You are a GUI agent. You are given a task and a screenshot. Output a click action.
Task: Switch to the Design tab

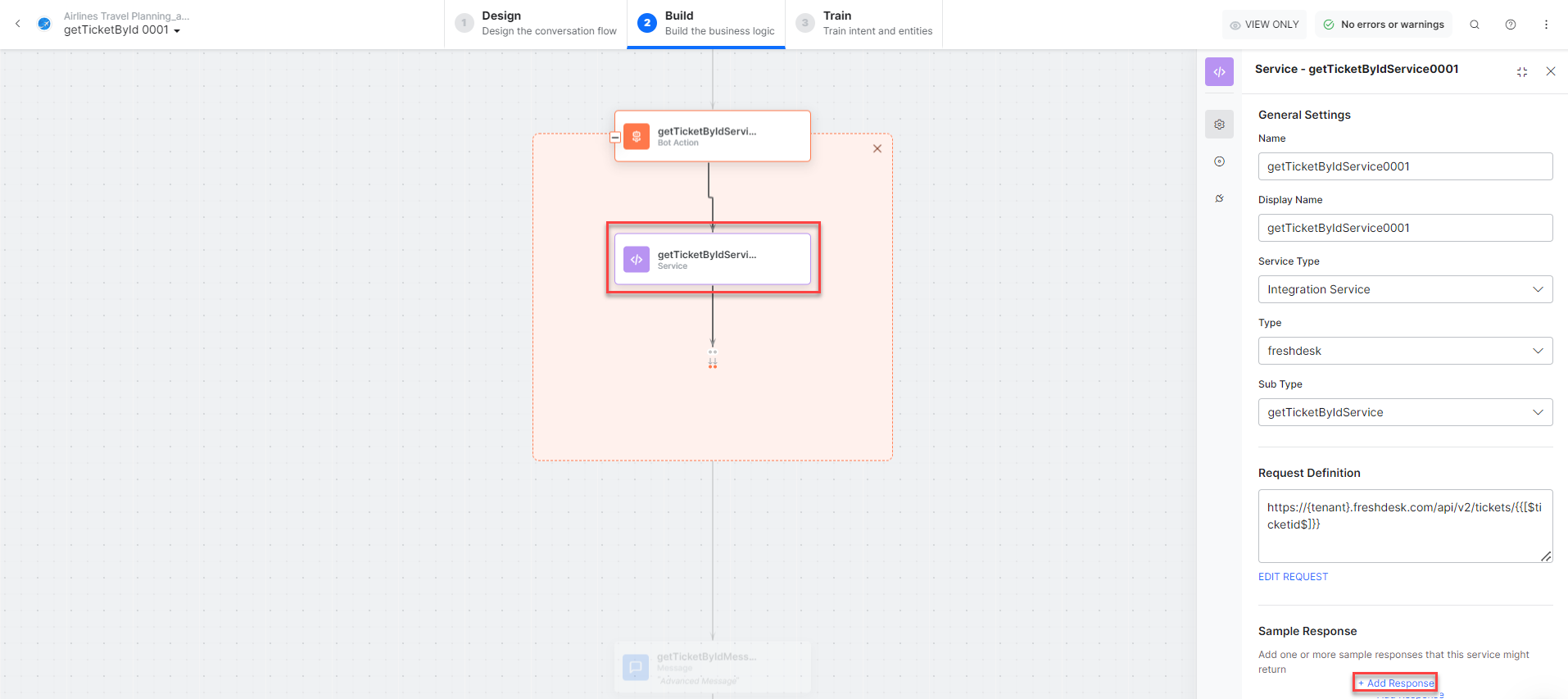537,24
